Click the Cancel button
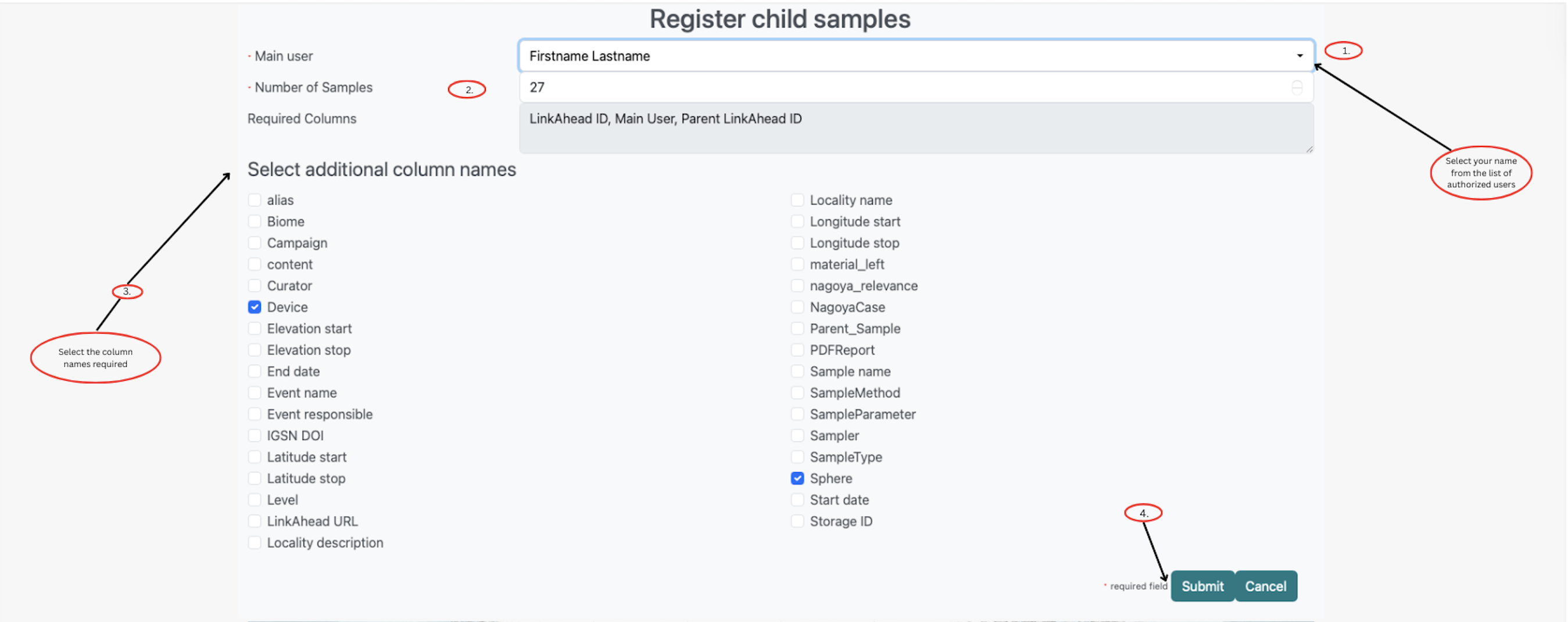This screenshot has height=622, width=1568. click(1266, 586)
